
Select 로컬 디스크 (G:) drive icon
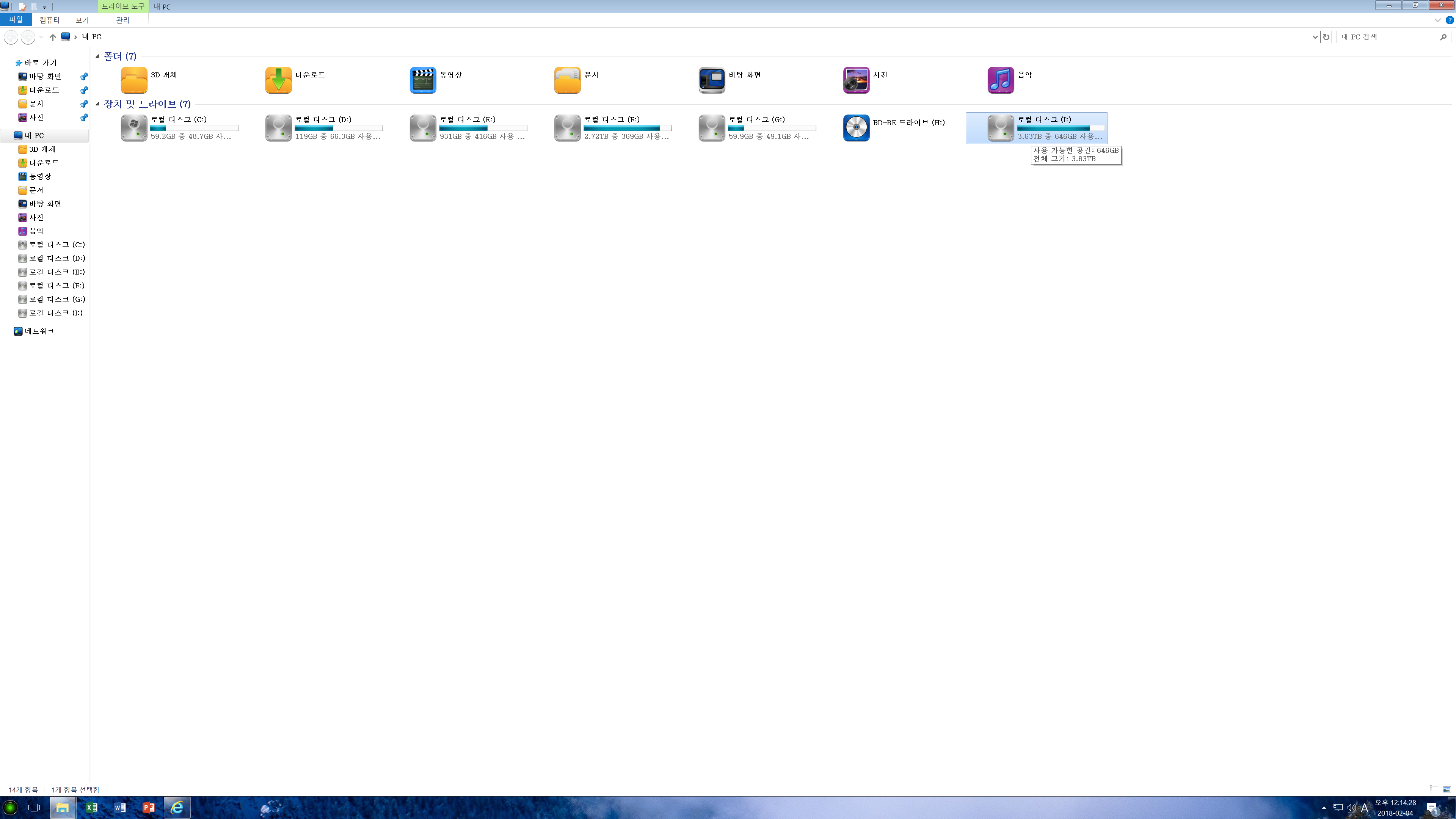click(x=712, y=128)
